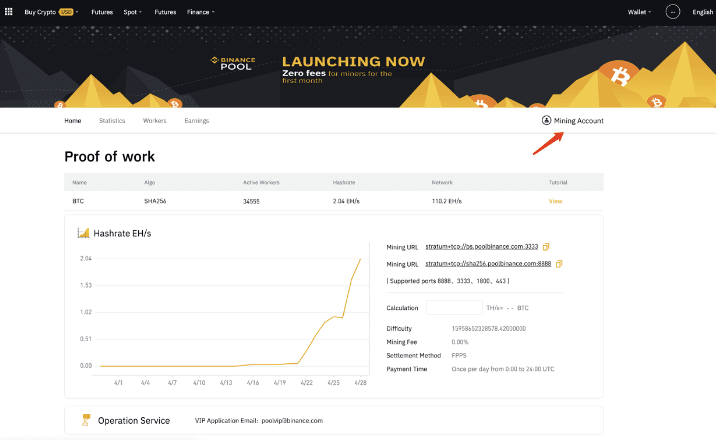The width and height of the screenshot is (716, 440).
Task: Switch to the Statistics tab
Action: [112, 120]
